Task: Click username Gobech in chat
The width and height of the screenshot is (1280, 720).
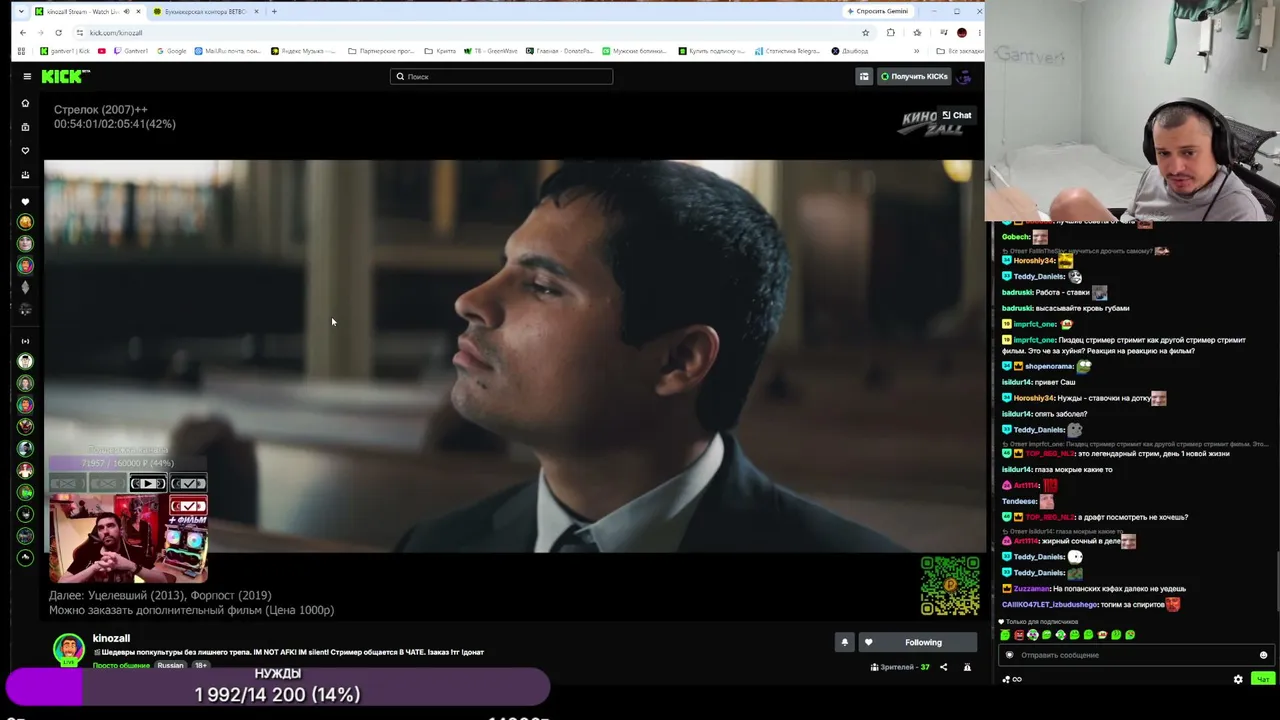Action: coord(1016,237)
